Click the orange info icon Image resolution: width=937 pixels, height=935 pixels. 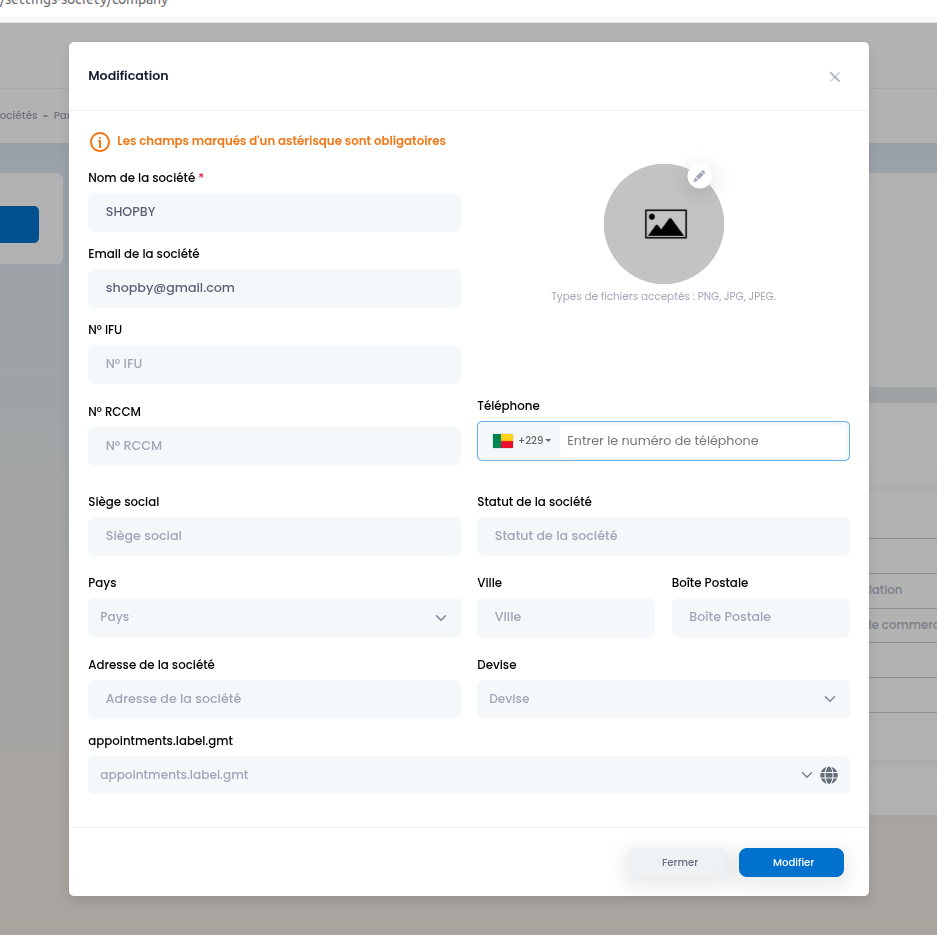(x=99, y=142)
